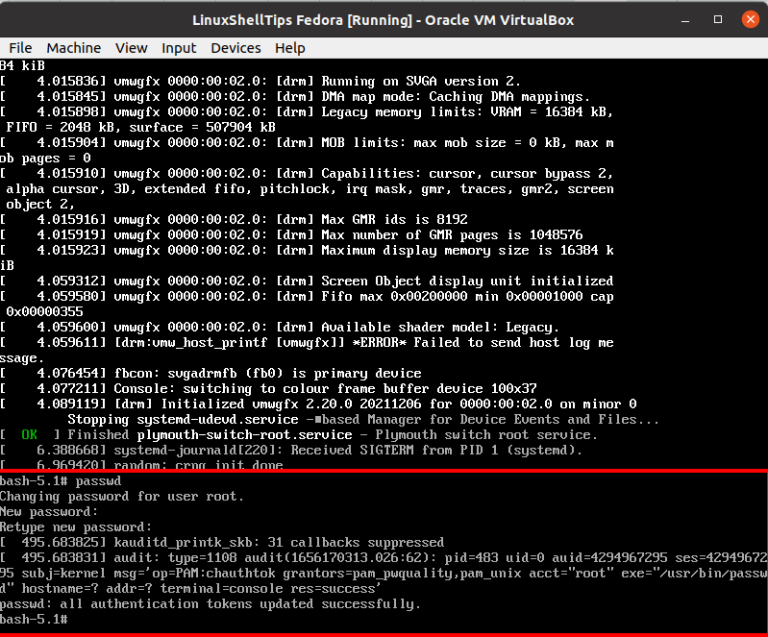This screenshot has height=637, width=768.
Task: Close the VirtualBox VM window
Action: coord(749,17)
